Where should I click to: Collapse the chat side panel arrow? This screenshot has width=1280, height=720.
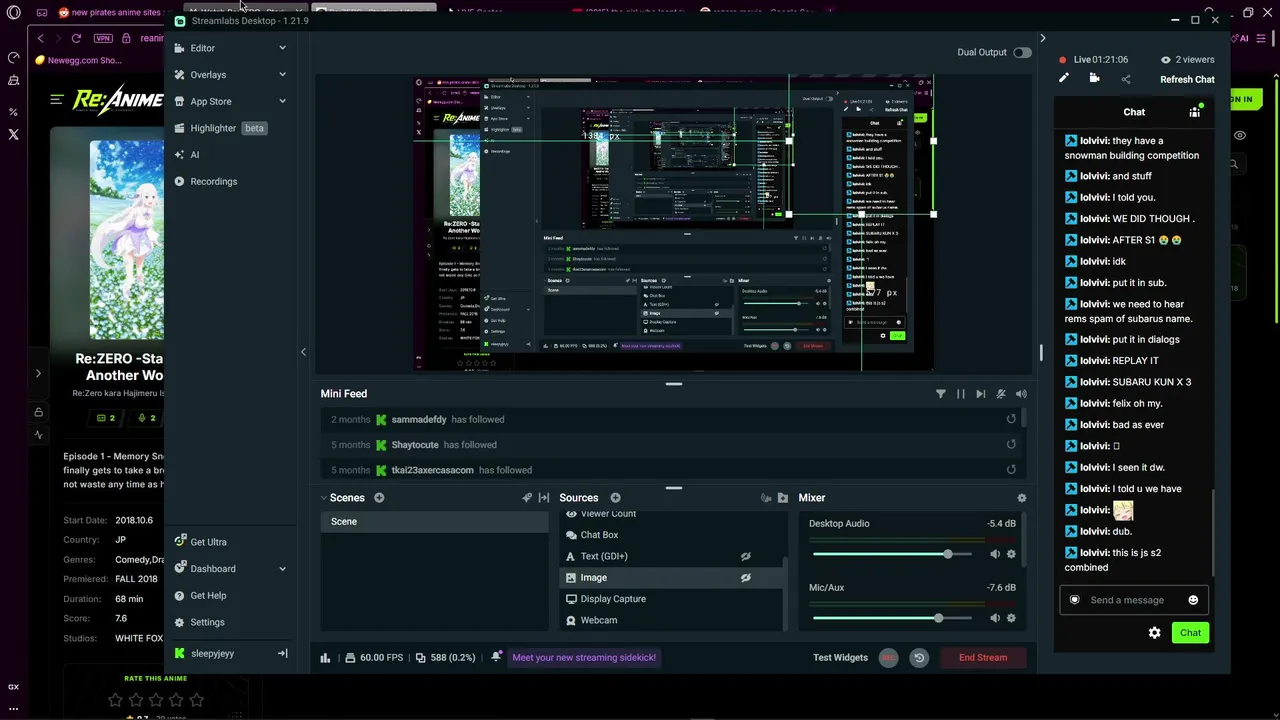tap(1042, 38)
